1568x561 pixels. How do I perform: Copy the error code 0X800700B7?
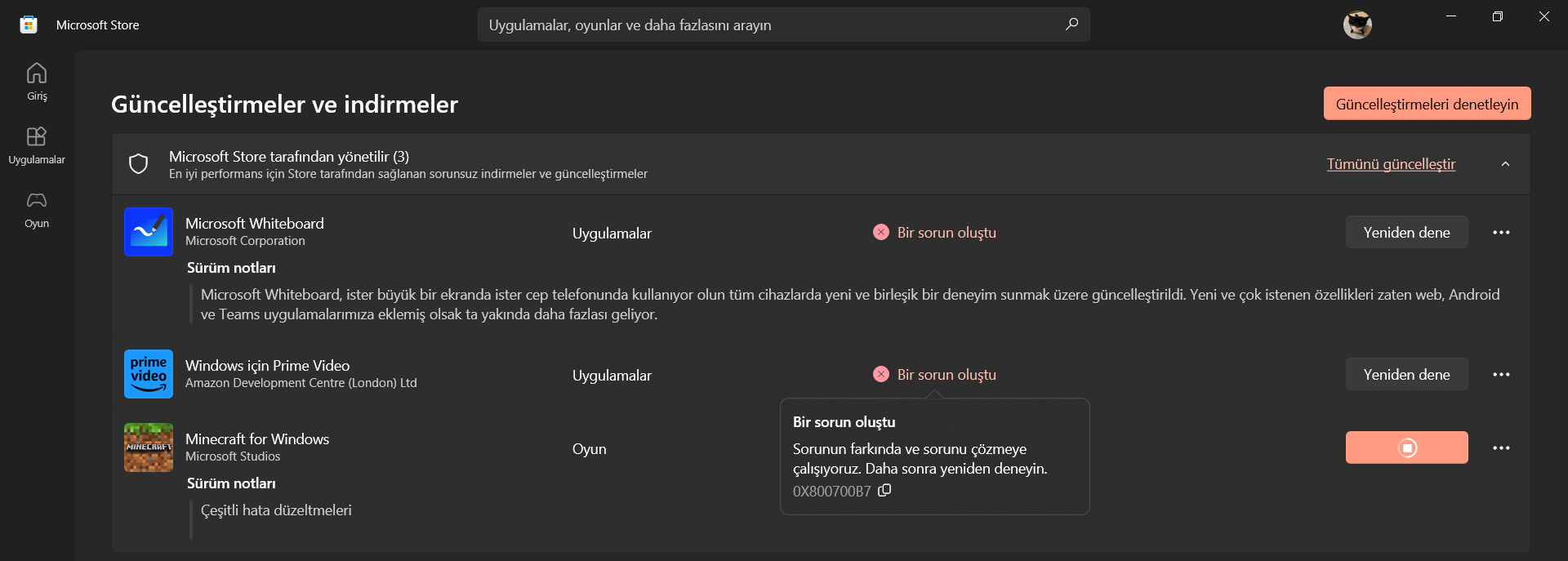884,490
